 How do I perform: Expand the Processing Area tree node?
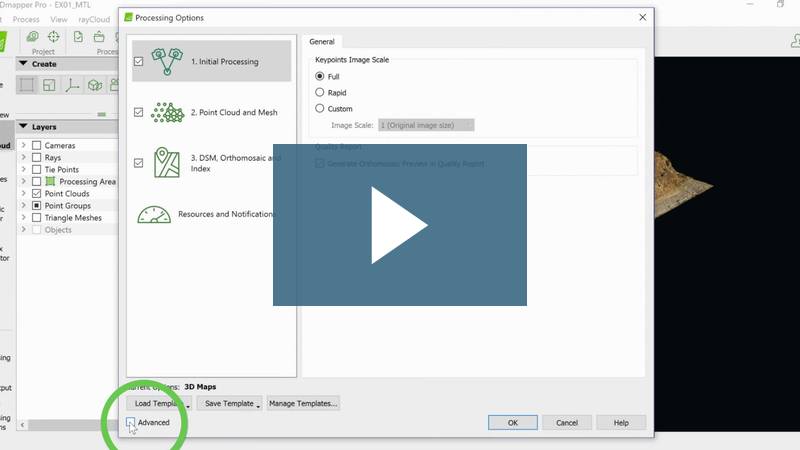coord(23,181)
